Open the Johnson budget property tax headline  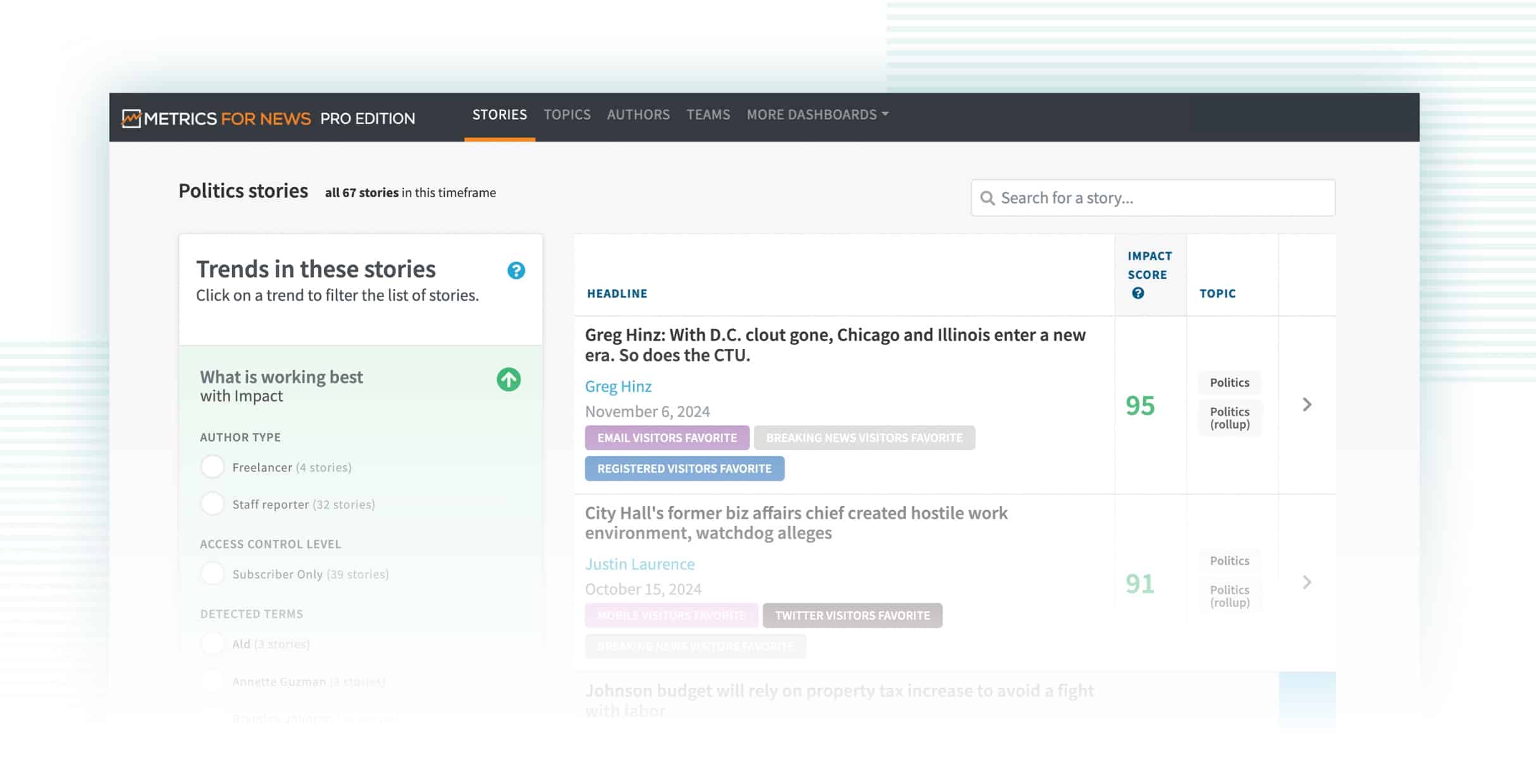point(839,701)
